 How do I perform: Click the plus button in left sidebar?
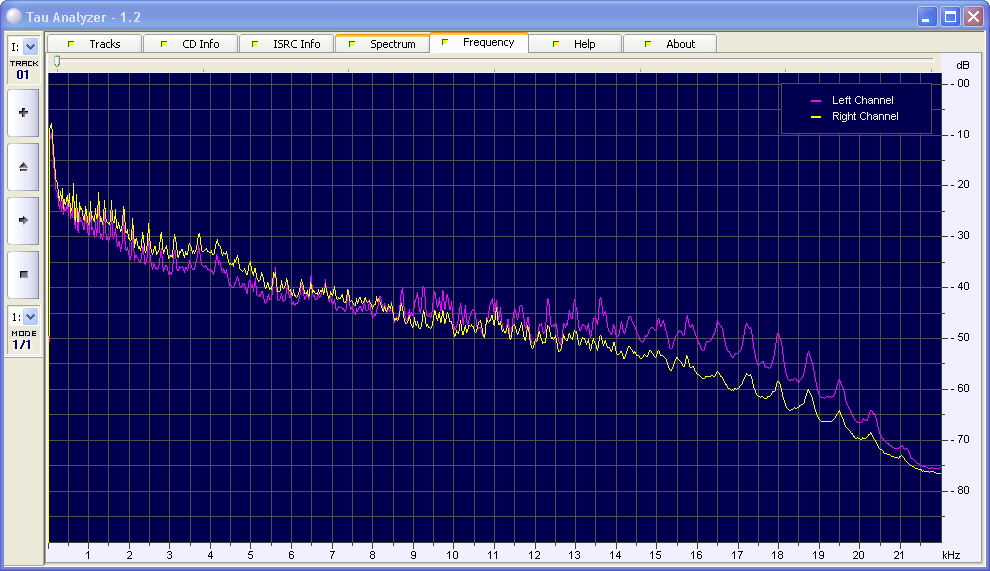tap(23, 113)
